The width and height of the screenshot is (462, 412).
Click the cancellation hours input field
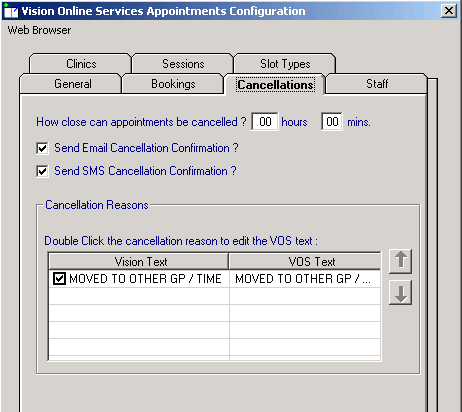point(265,122)
